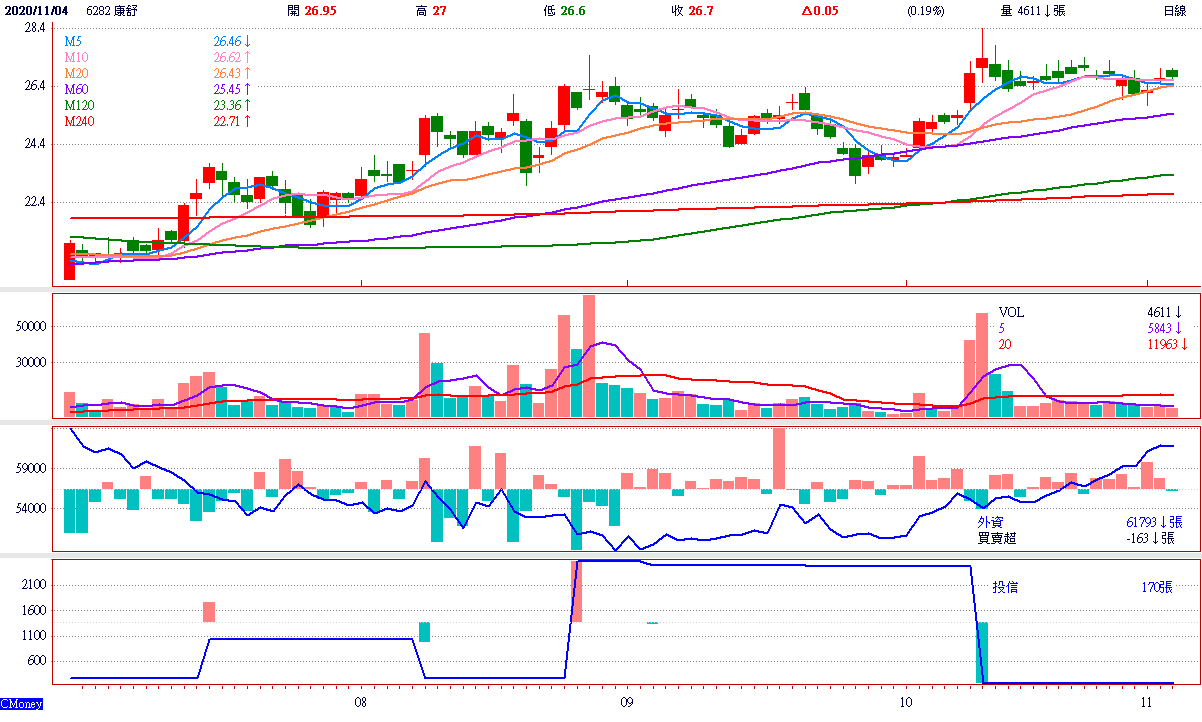This screenshot has width=1202, height=722.
Task: Select the M10 moving average legend label
Action: [76, 58]
